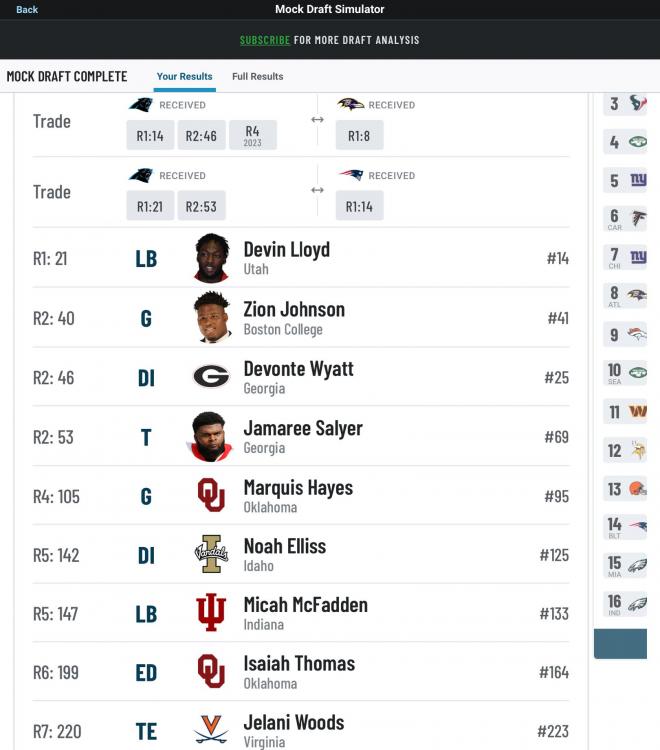Click the Oklahoma logo next to Marquis Hayes

[x=211, y=495]
